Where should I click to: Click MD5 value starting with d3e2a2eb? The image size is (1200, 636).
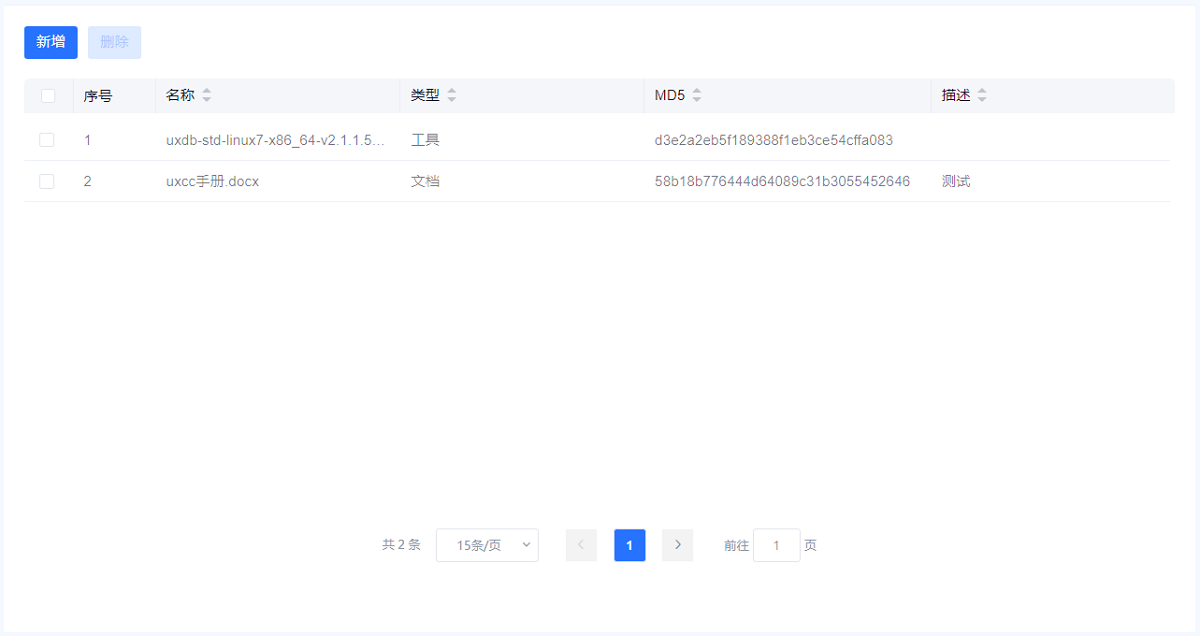point(773,140)
